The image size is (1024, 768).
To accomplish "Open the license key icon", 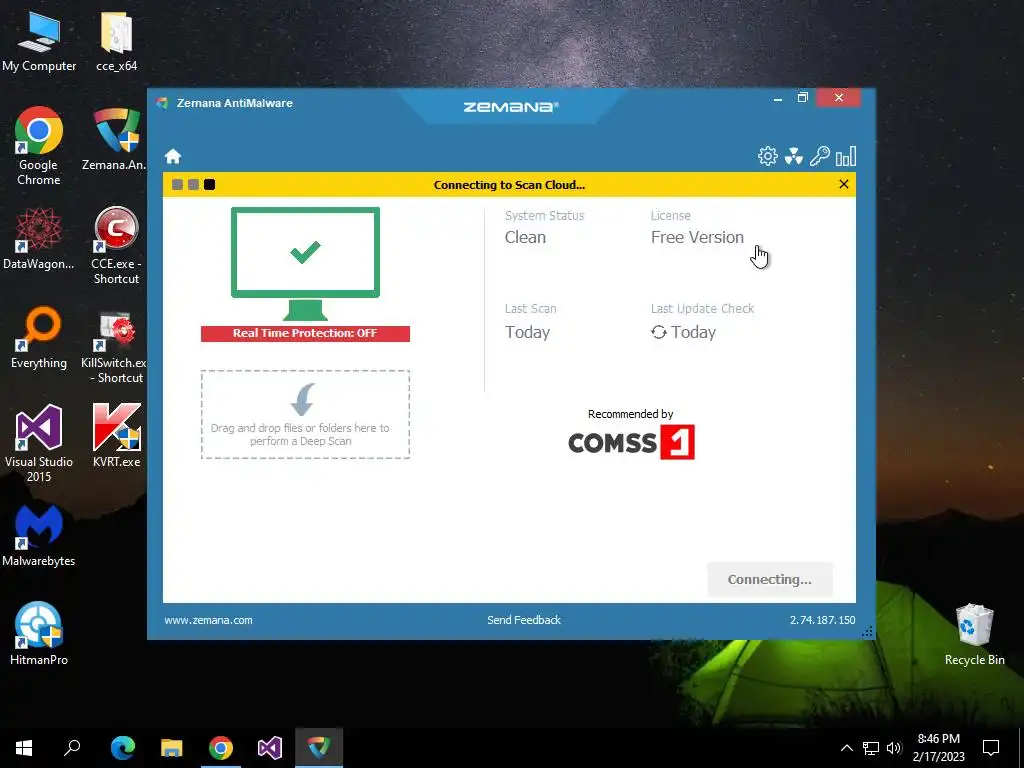I will [820, 156].
